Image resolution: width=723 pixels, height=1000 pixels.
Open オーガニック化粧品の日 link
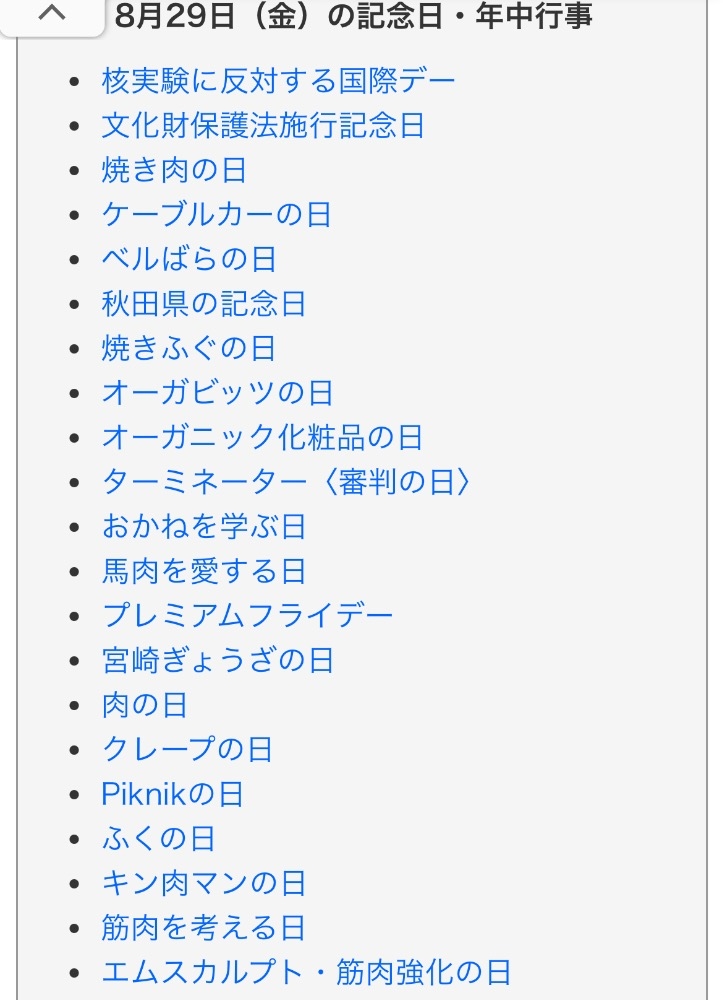[262, 437]
